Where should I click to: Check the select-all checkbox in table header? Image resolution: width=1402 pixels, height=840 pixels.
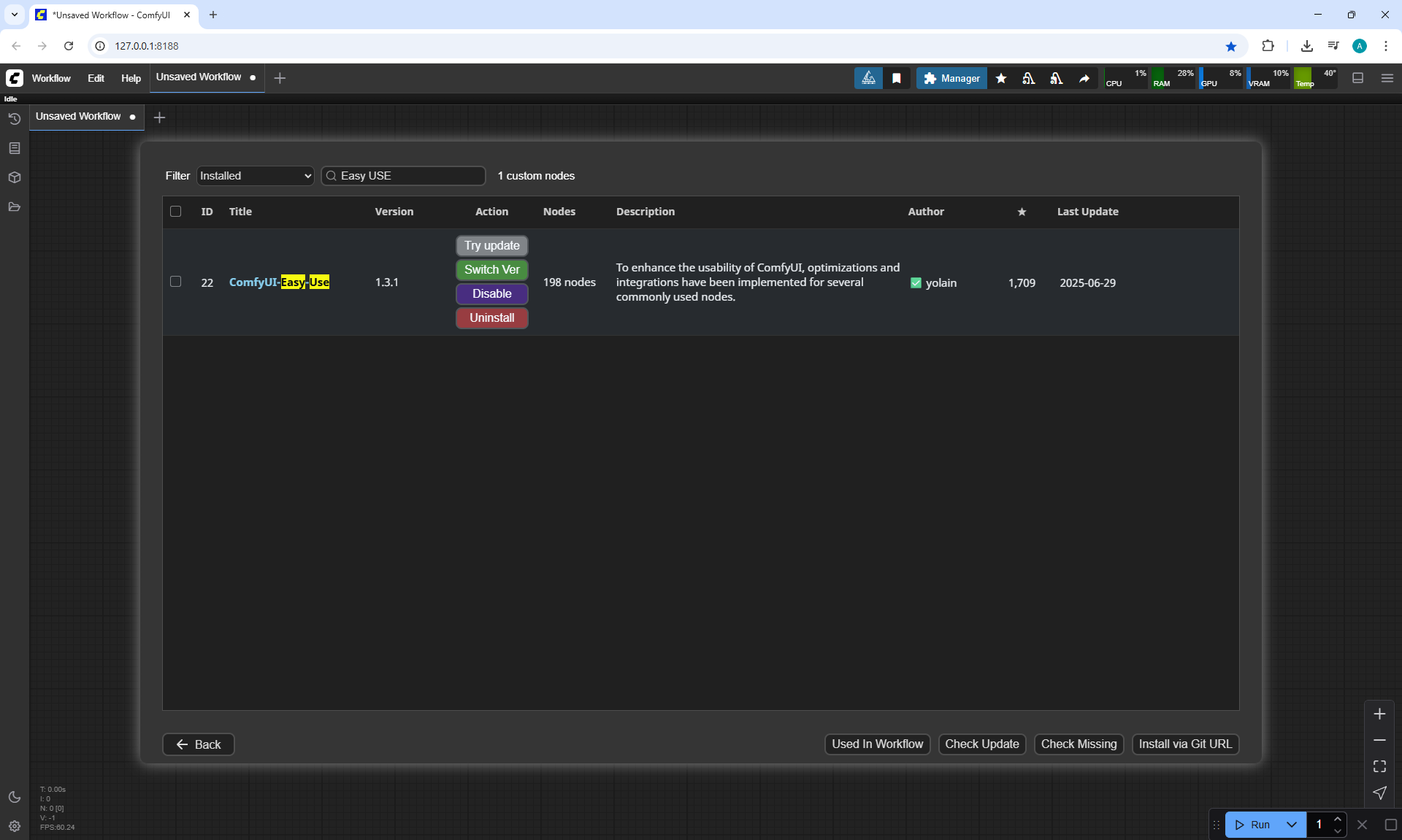click(175, 212)
